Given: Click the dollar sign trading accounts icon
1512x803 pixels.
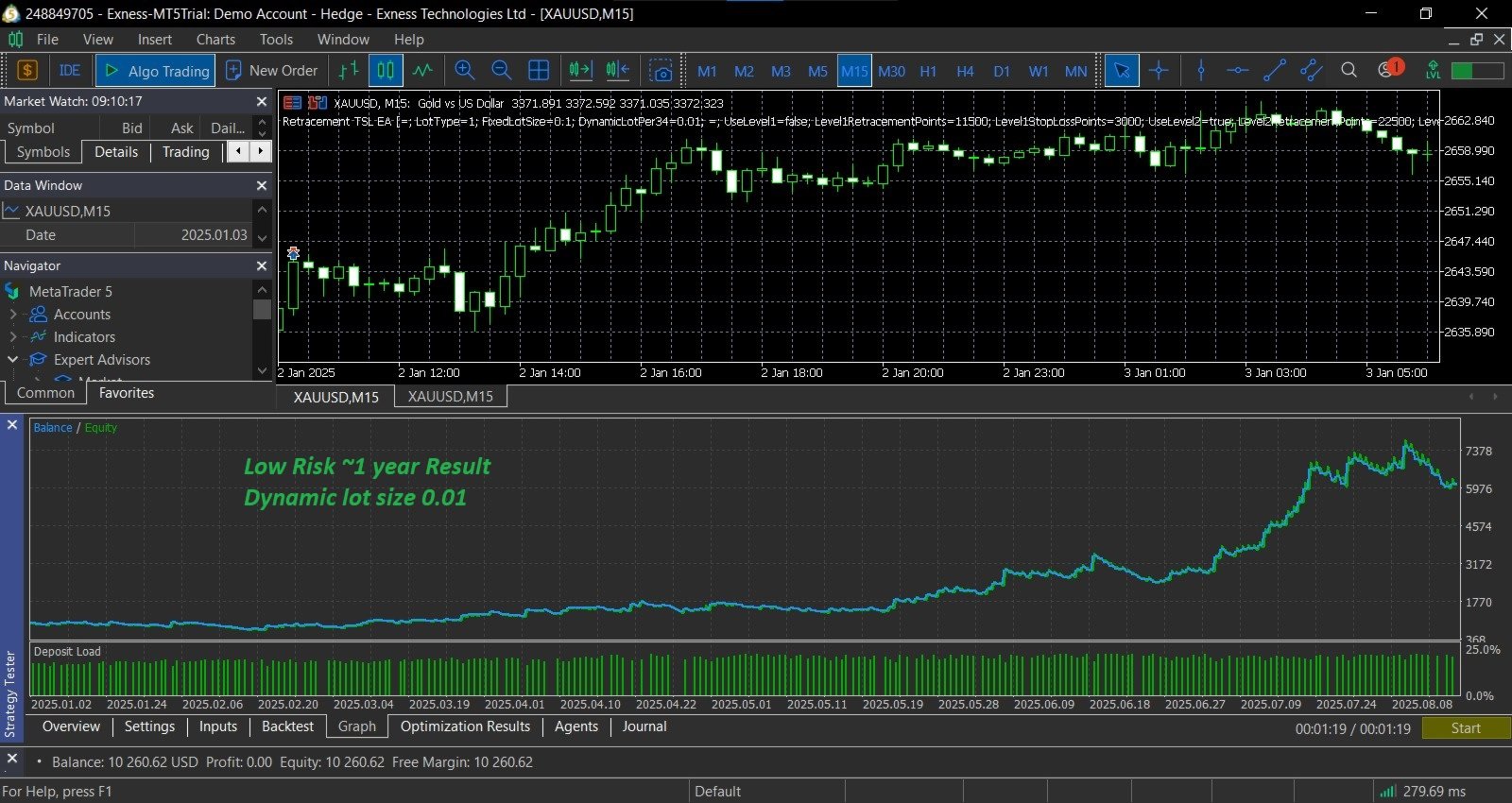Looking at the screenshot, I should point(27,71).
